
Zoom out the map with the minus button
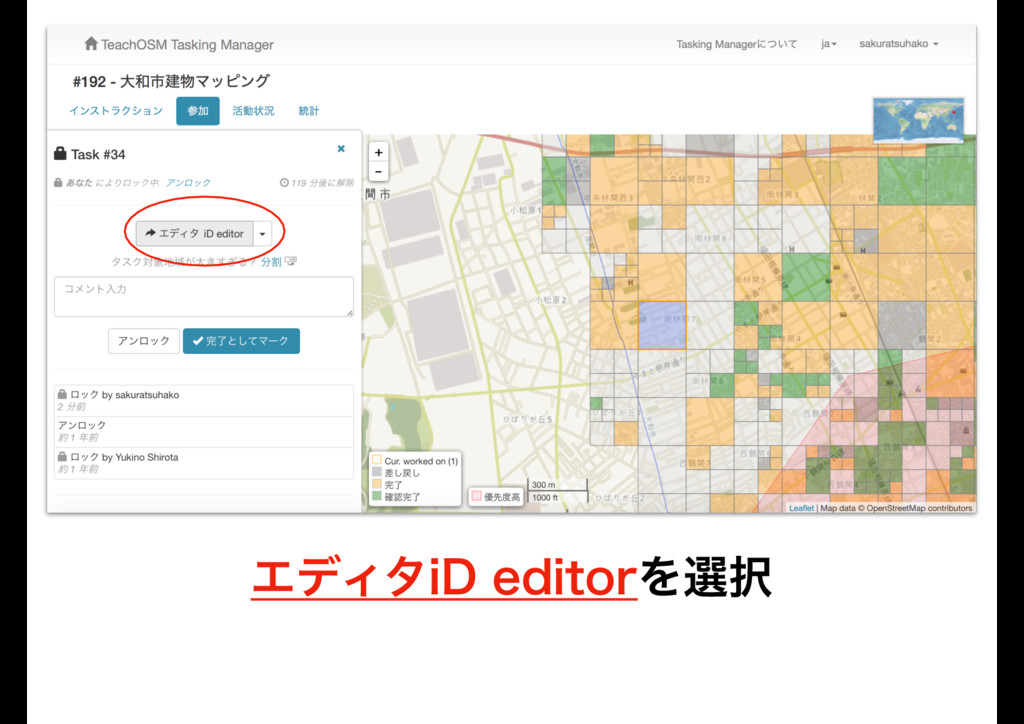pyautogui.click(x=378, y=171)
